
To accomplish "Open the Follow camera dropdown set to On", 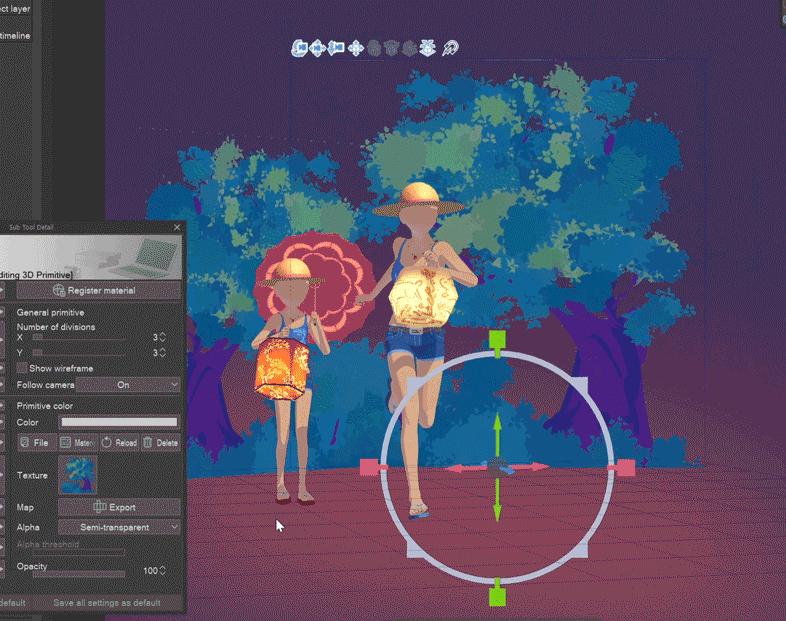I will tap(128, 384).
